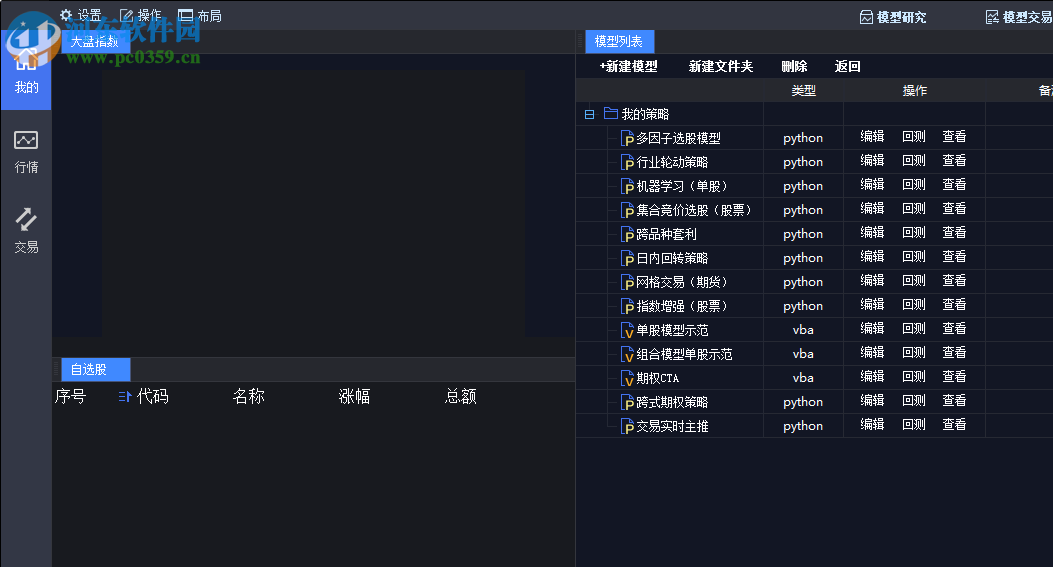Screen dimensions: 1053x567
Task: Click 回测 for 行业轮动策略
Action: 914,161
